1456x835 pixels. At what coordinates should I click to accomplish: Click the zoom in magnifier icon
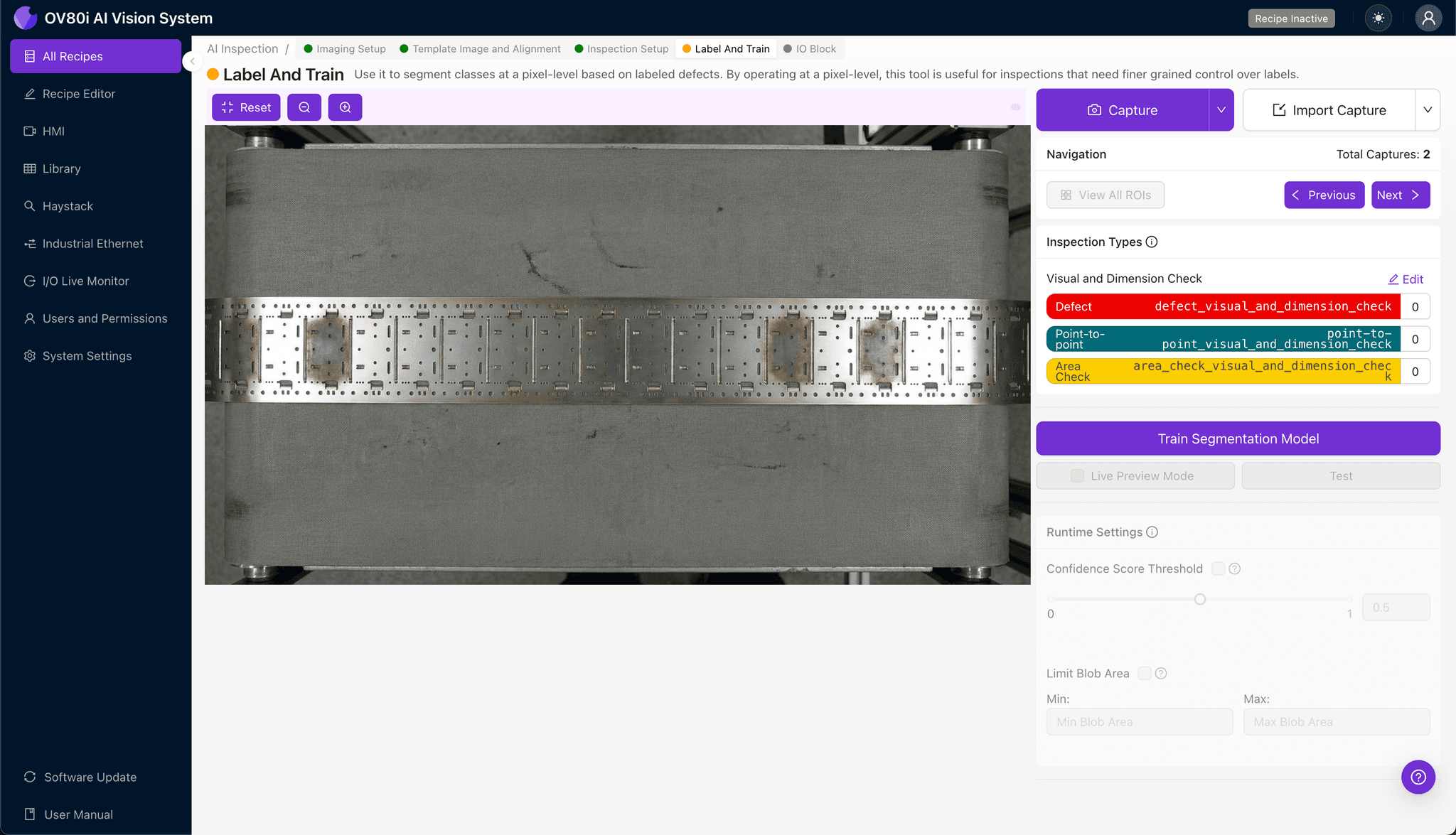pyautogui.click(x=345, y=107)
